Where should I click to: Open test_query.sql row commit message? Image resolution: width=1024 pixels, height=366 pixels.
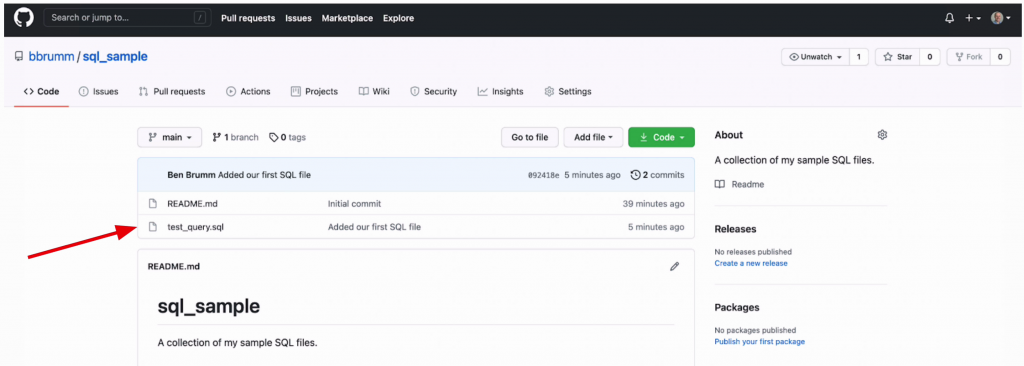(374, 227)
